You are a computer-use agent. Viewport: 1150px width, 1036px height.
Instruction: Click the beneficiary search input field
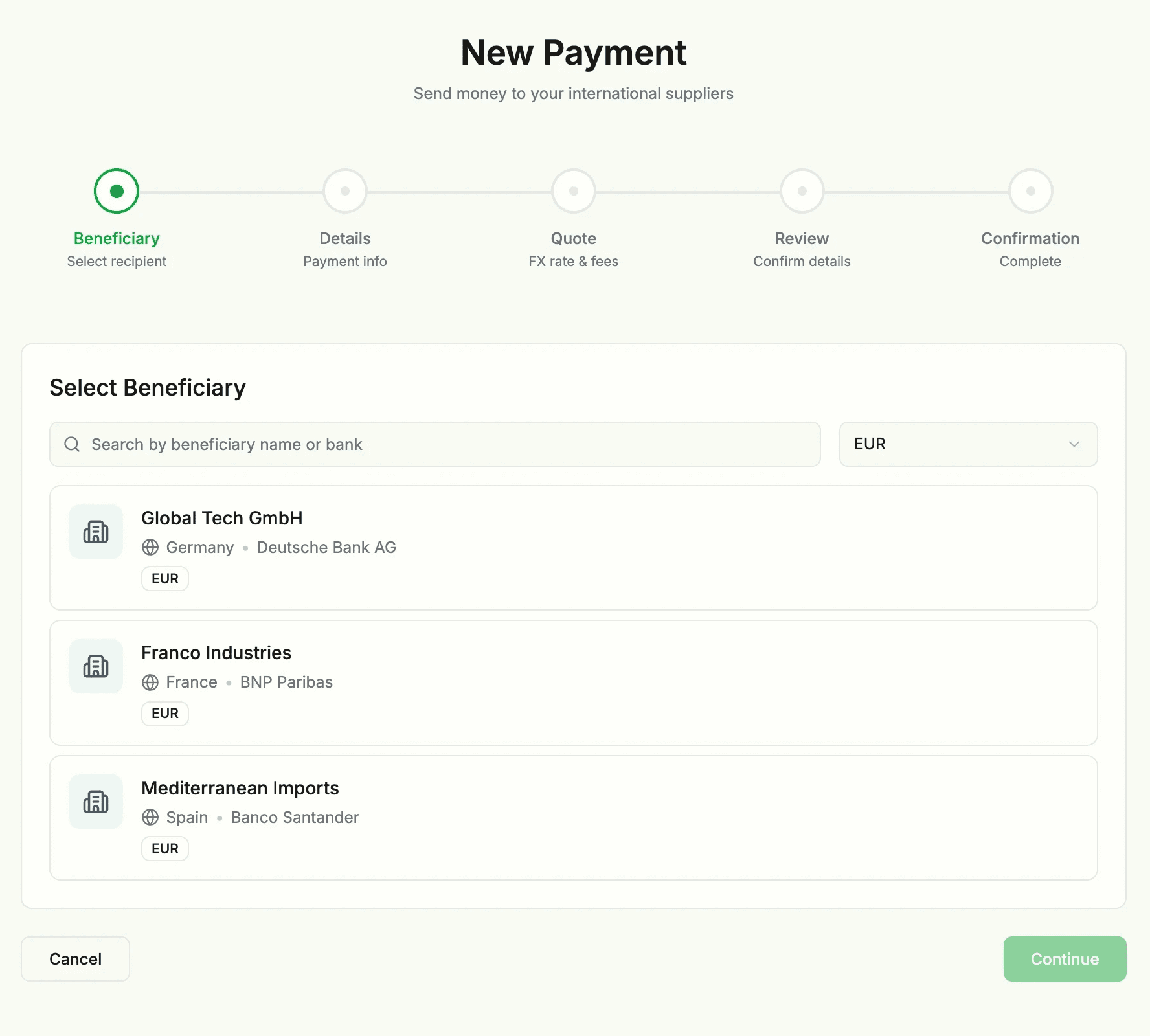tap(434, 444)
